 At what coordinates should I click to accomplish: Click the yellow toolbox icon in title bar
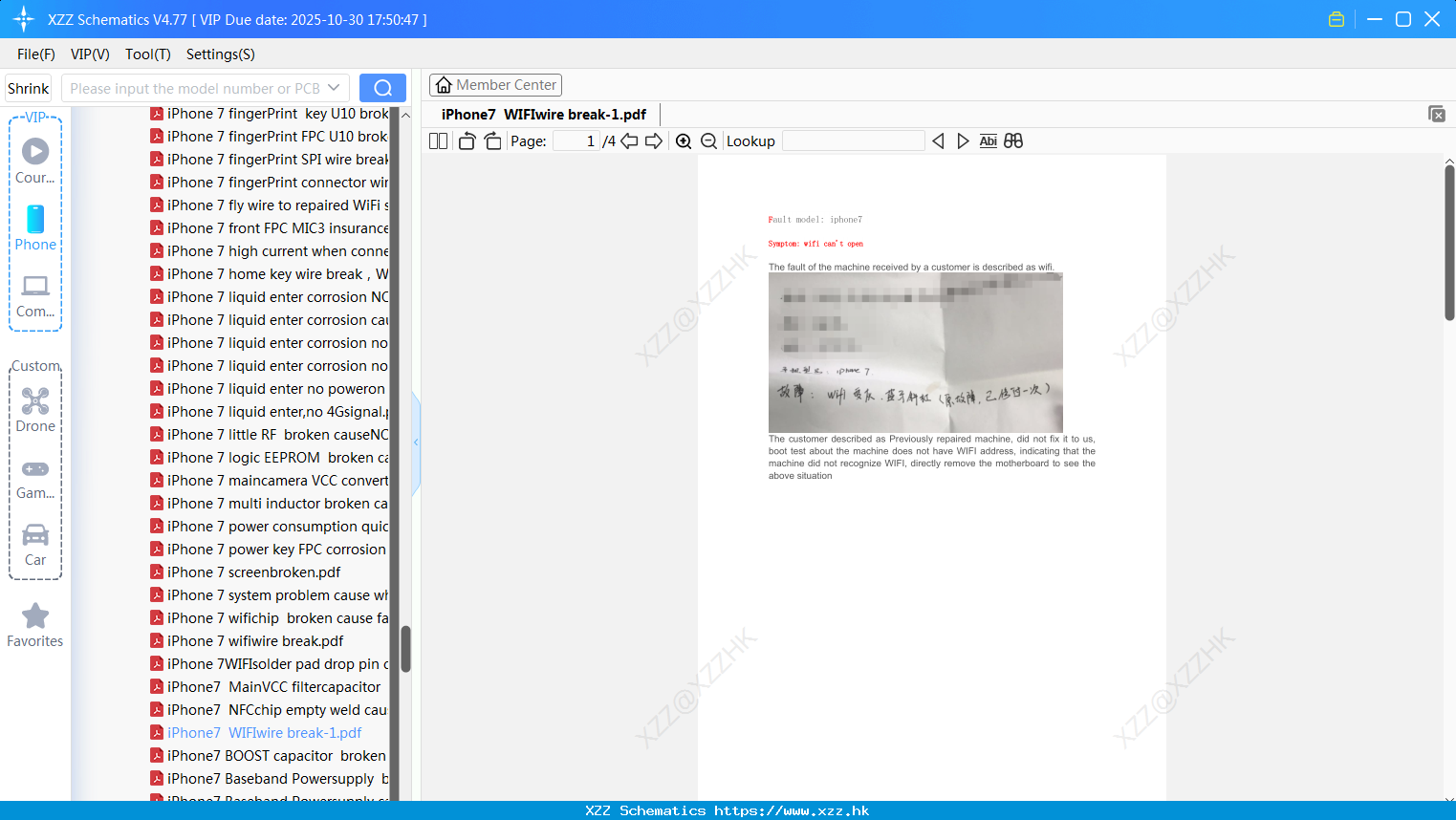tap(1336, 19)
